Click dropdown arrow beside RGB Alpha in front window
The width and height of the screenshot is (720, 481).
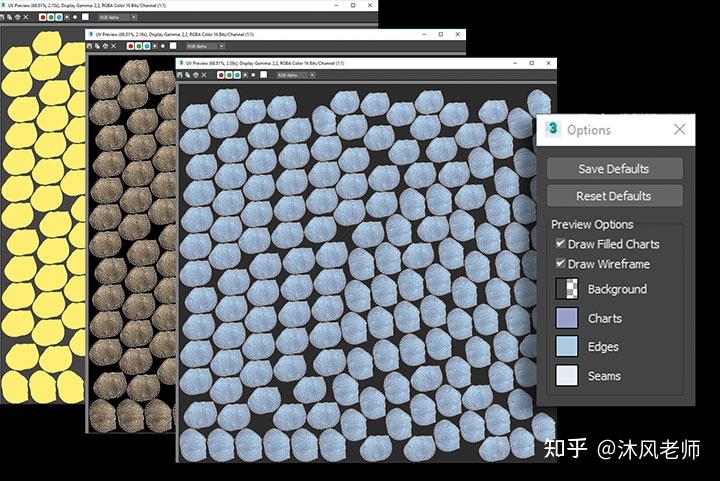tap(312, 75)
